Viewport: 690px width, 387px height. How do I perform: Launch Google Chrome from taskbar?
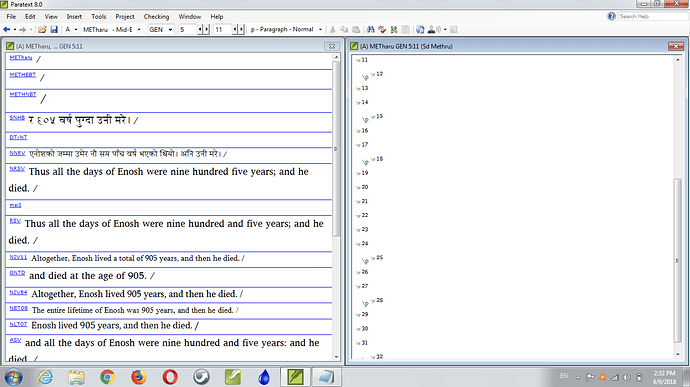click(107, 377)
